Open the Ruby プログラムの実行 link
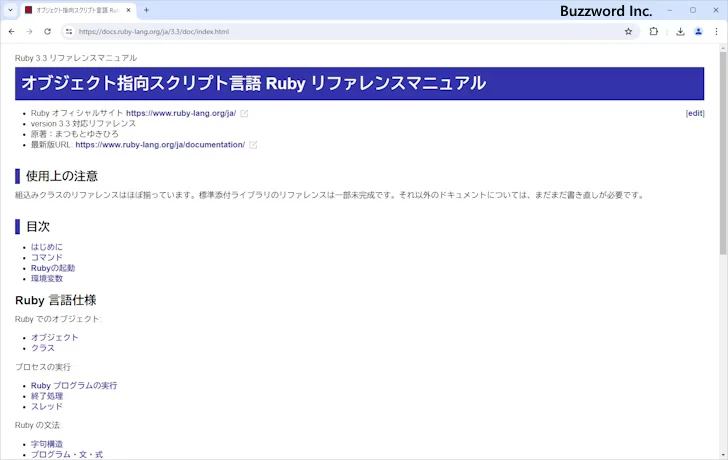The image size is (728, 460). click(74, 386)
